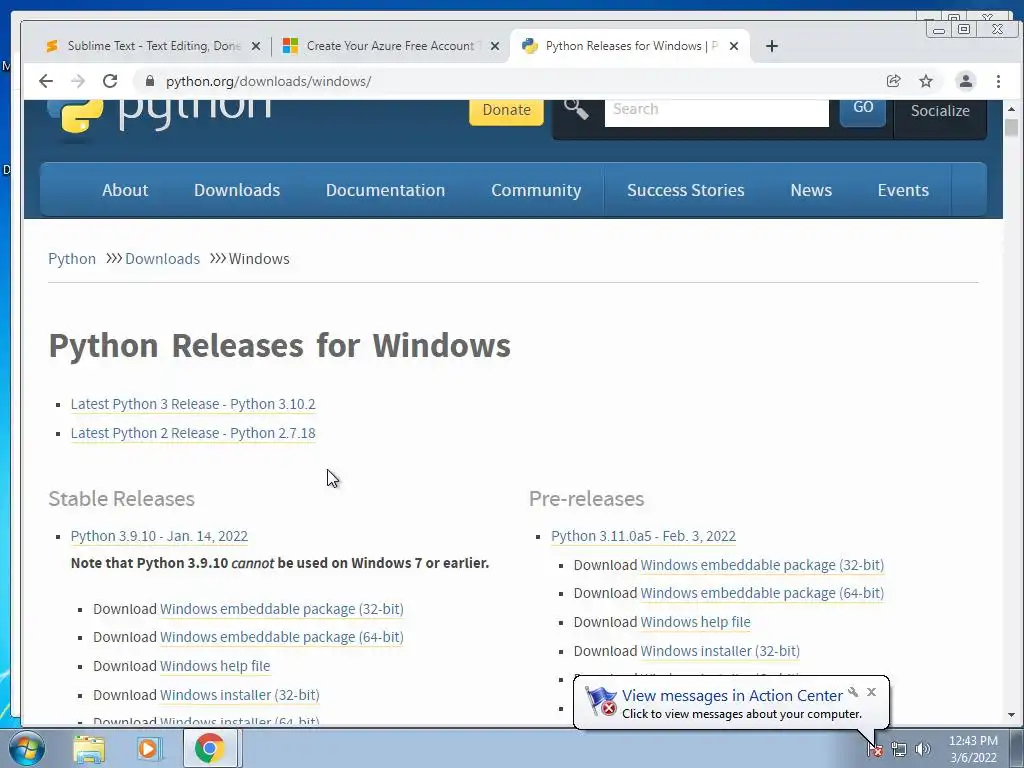Open Latest Python 3 Release - Python 3.10.2

coord(193,404)
